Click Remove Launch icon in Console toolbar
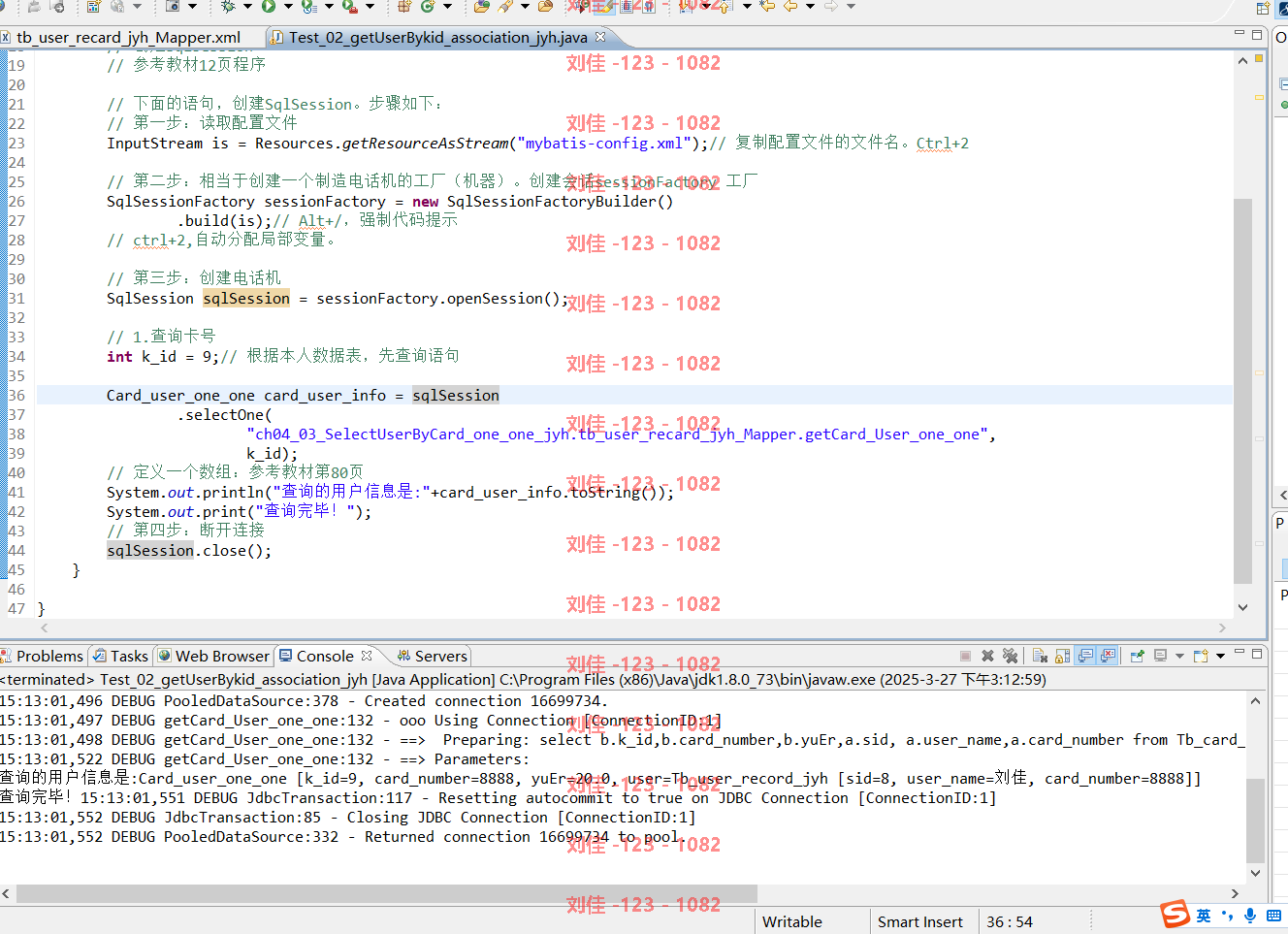 (987, 656)
